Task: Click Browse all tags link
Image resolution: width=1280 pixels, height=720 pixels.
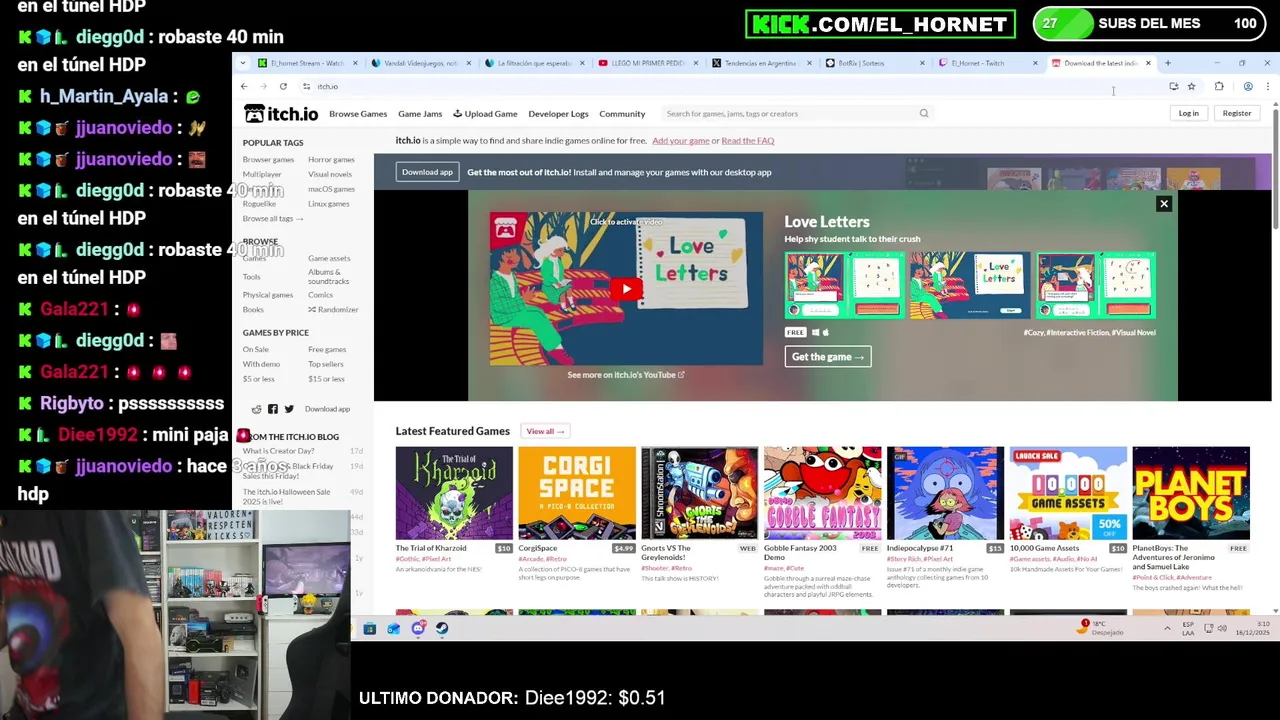Action: pos(272,219)
